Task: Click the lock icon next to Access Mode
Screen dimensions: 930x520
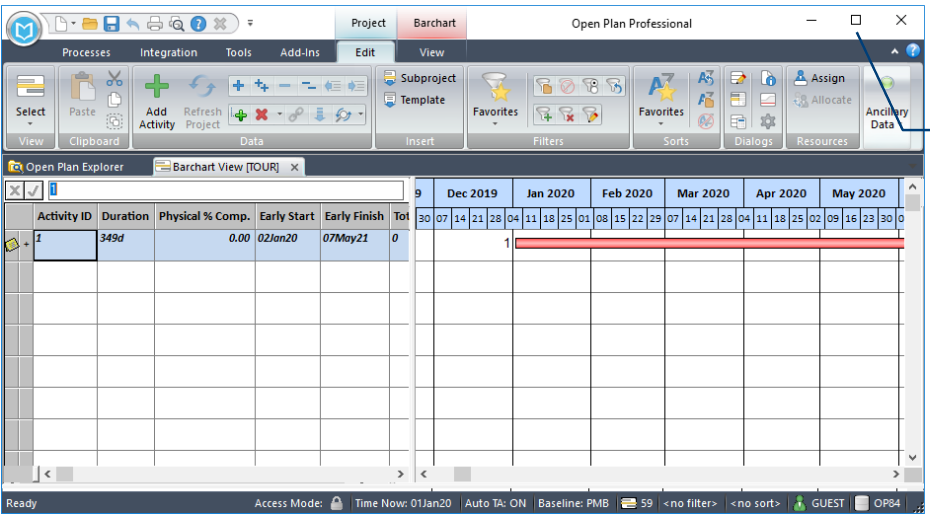Action: (x=336, y=503)
